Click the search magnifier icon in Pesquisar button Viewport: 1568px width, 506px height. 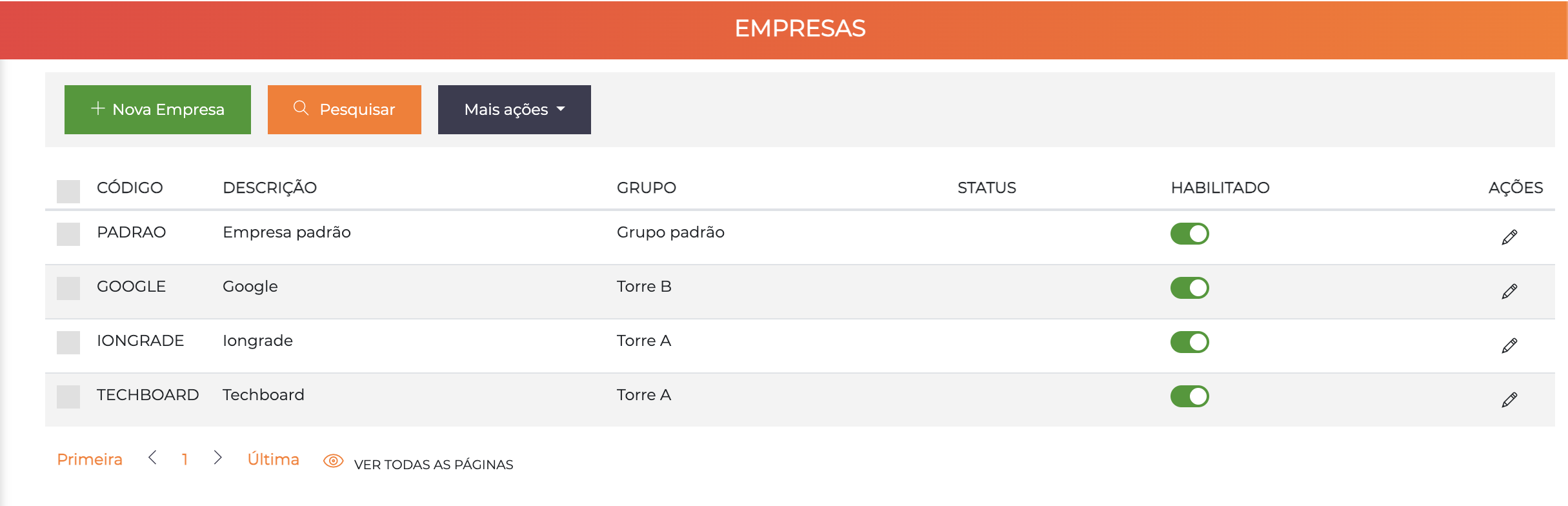(x=301, y=108)
